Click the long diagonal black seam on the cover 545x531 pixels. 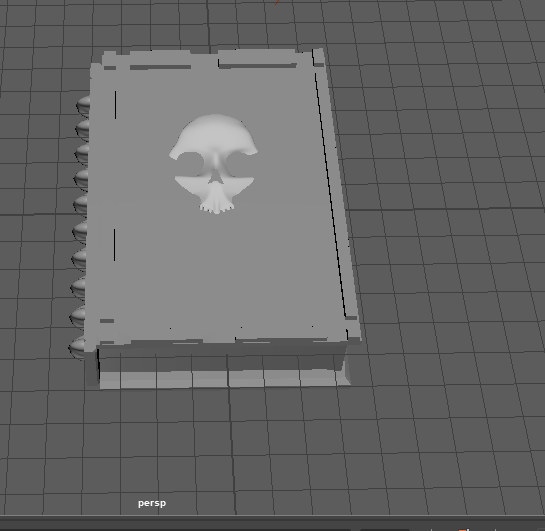pyautogui.click(x=330, y=195)
